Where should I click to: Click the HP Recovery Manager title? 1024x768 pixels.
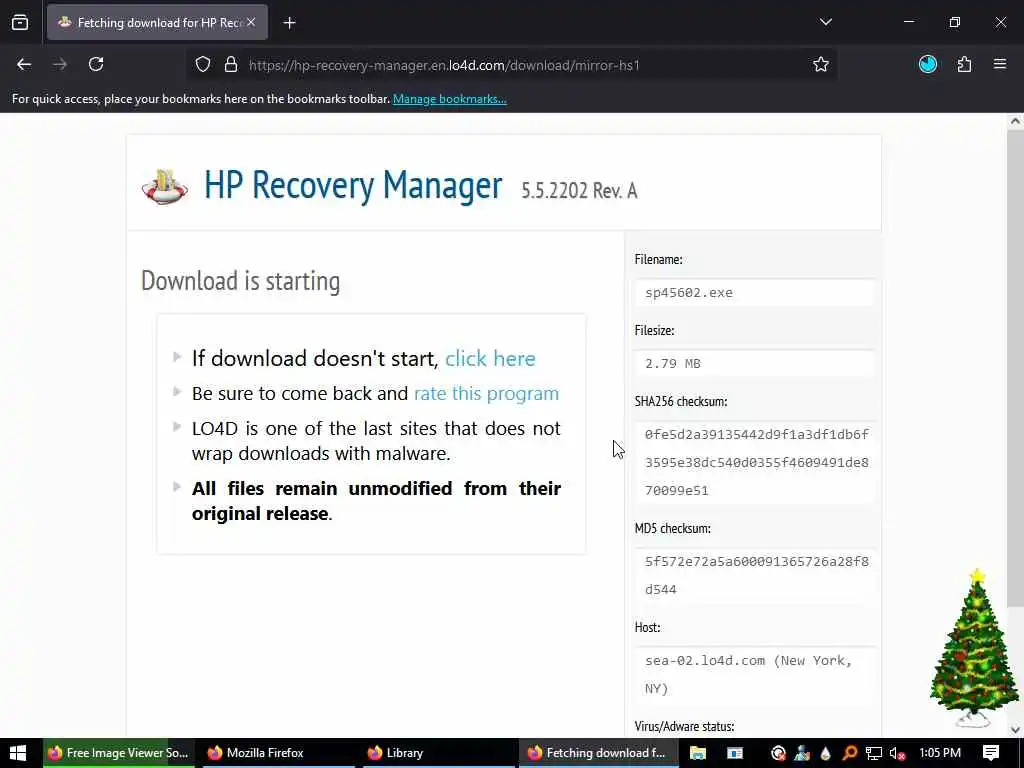[353, 185]
